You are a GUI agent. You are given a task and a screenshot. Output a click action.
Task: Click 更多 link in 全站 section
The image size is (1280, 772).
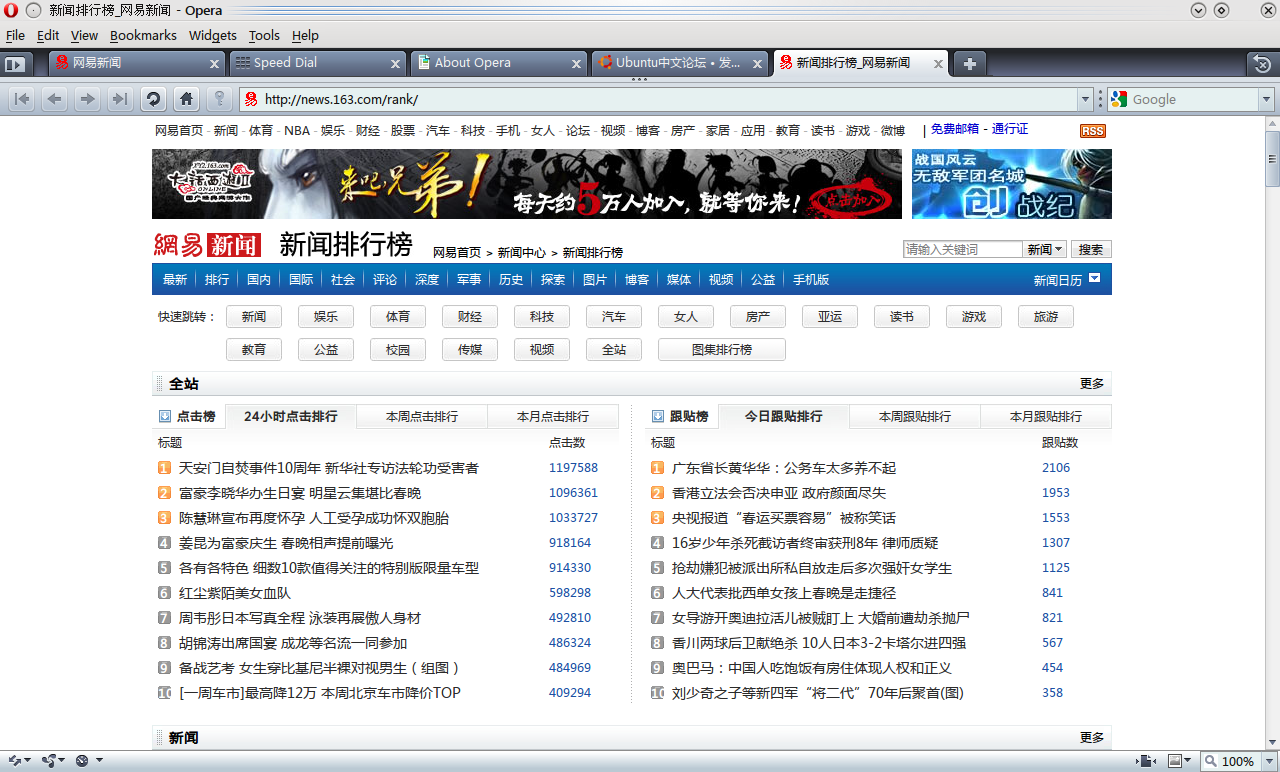[1092, 384]
